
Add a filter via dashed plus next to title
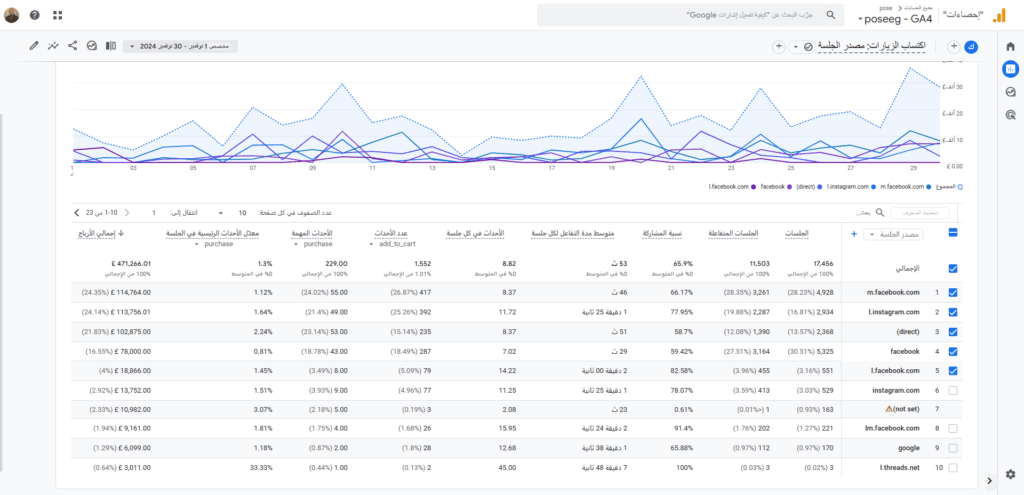778,46
